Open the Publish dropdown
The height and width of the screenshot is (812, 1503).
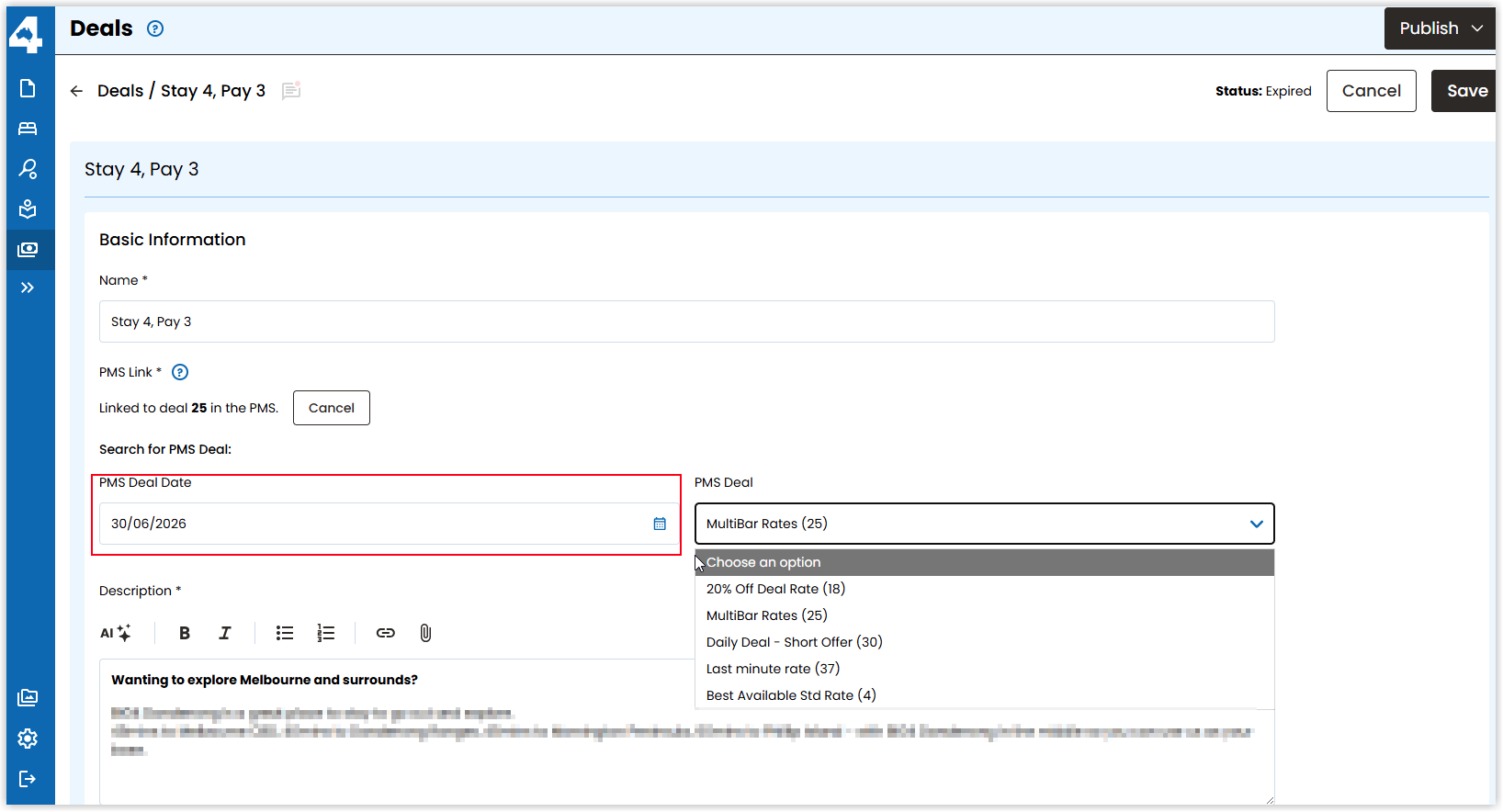tap(1440, 28)
